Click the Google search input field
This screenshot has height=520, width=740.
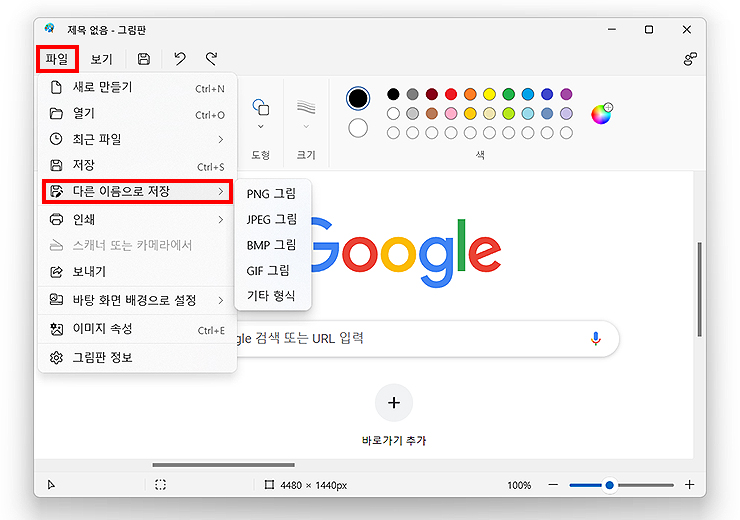(x=427, y=338)
